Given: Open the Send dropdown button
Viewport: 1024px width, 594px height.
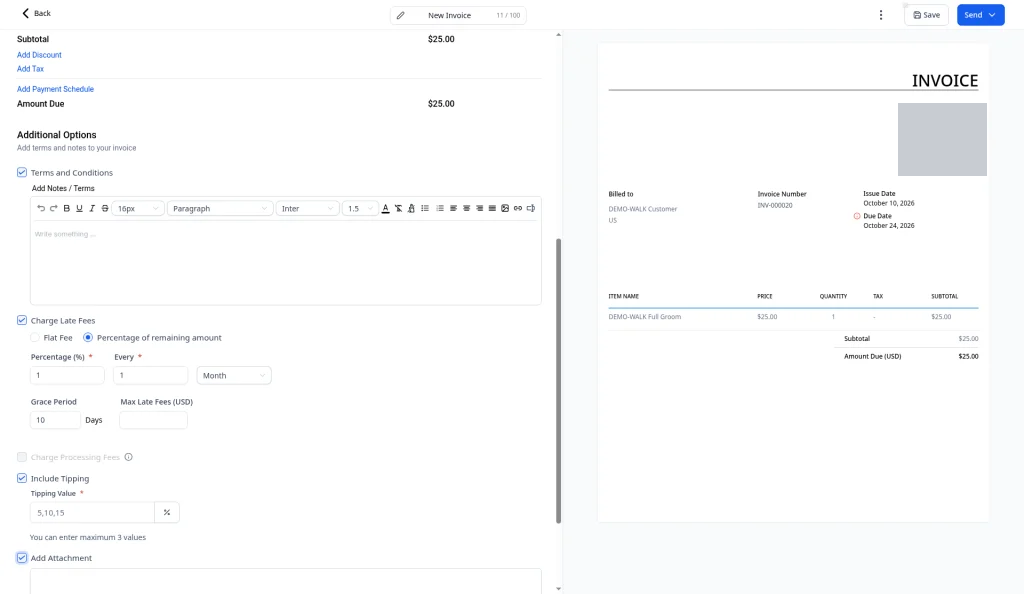Looking at the screenshot, I should click(x=980, y=15).
